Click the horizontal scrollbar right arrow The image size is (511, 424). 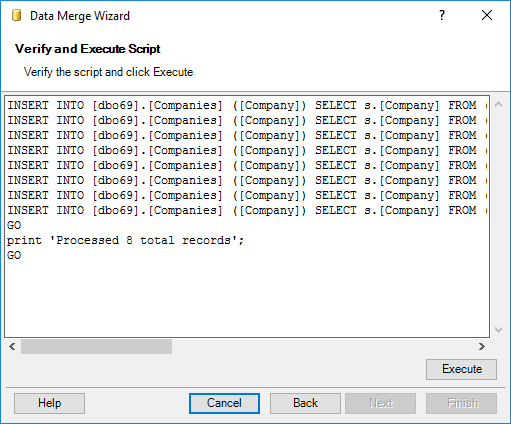[482, 347]
